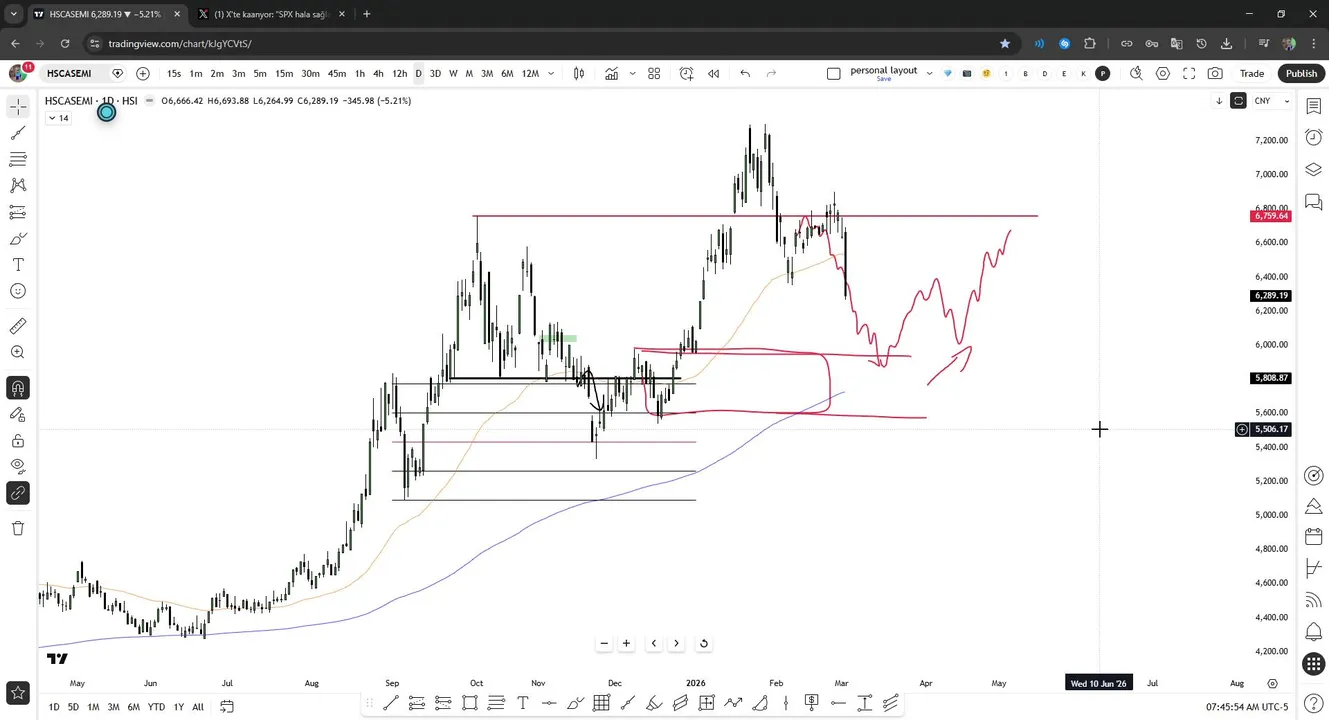Click the zoom in magnifier tool

coord(18,352)
